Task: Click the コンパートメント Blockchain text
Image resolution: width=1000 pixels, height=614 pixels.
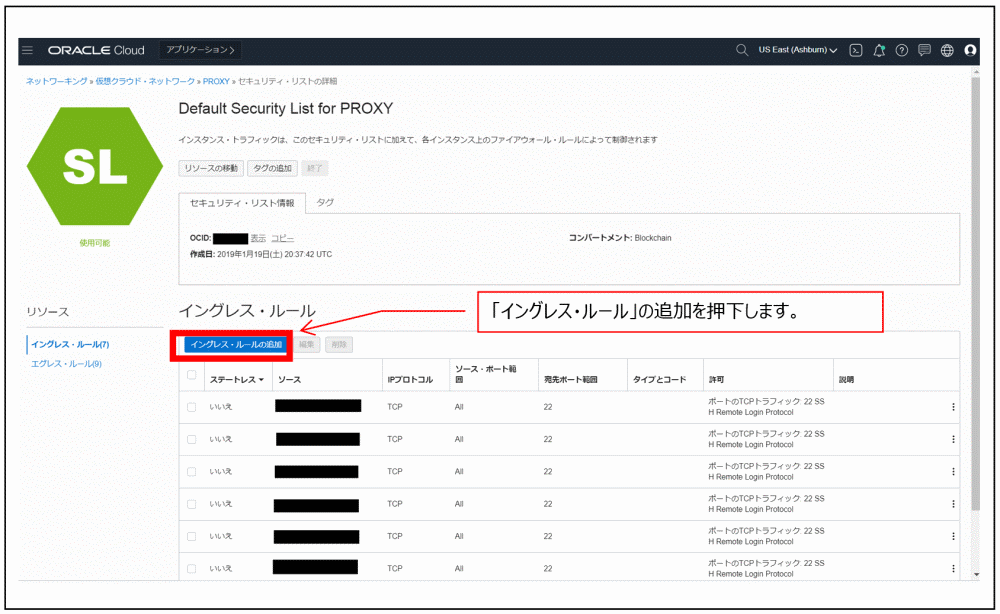Action: click(620, 238)
